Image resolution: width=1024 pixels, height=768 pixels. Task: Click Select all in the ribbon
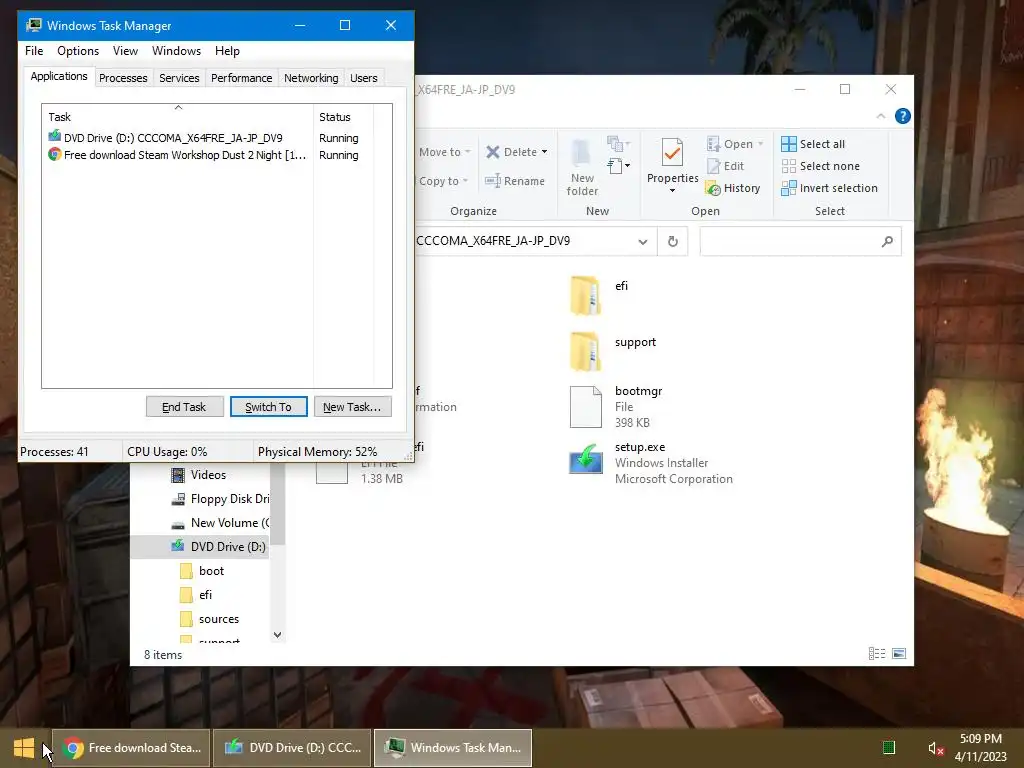click(813, 144)
